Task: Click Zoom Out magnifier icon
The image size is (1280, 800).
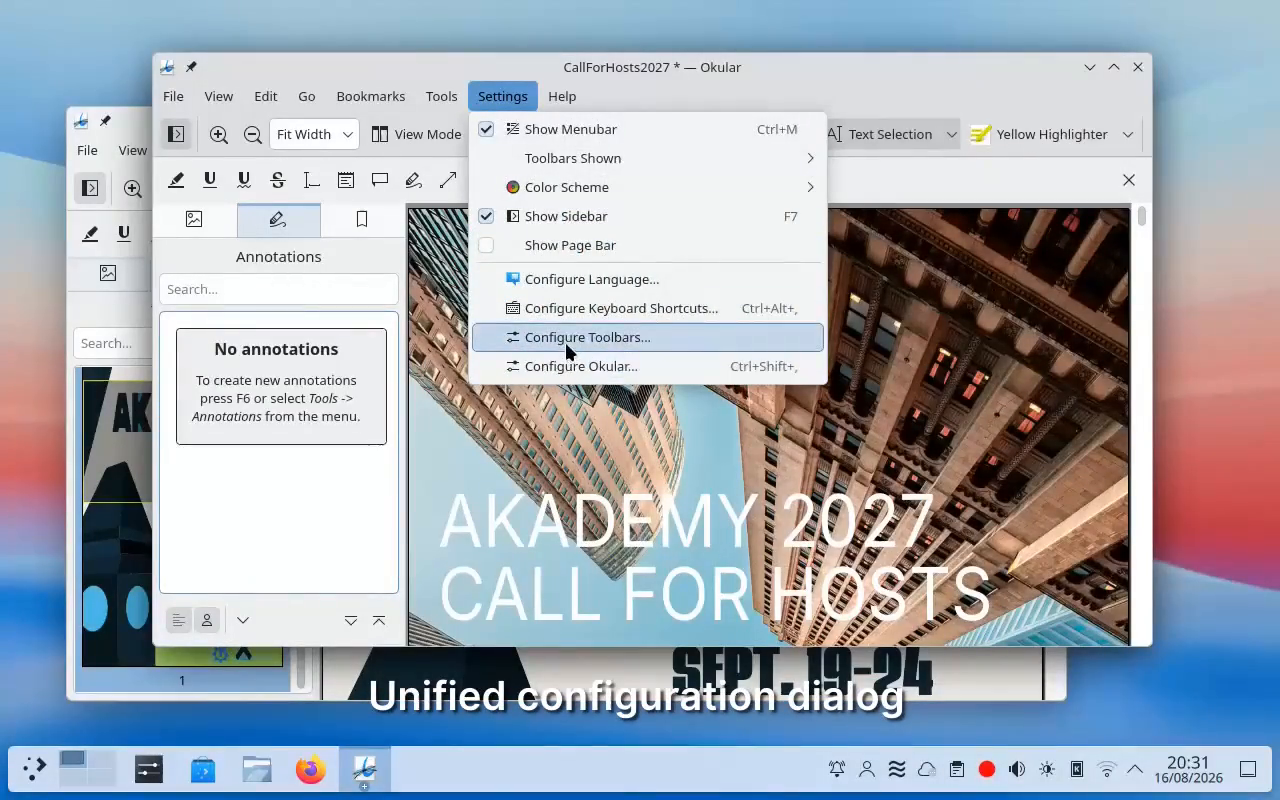Action: [x=253, y=134]
